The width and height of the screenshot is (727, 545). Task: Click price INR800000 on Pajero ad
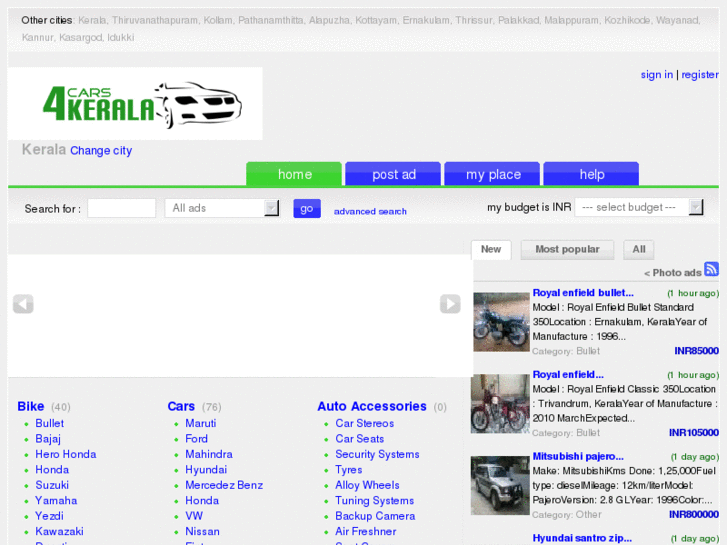(x=694, y=514)
